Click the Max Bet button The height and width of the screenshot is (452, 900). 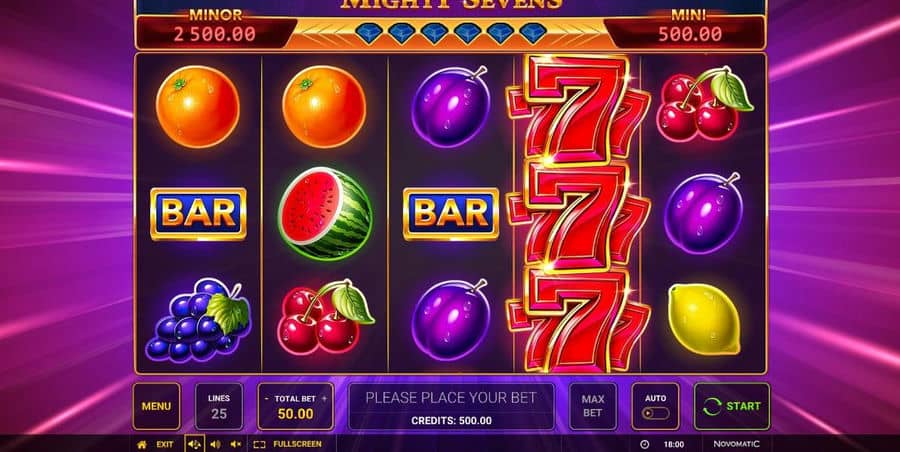592,406
